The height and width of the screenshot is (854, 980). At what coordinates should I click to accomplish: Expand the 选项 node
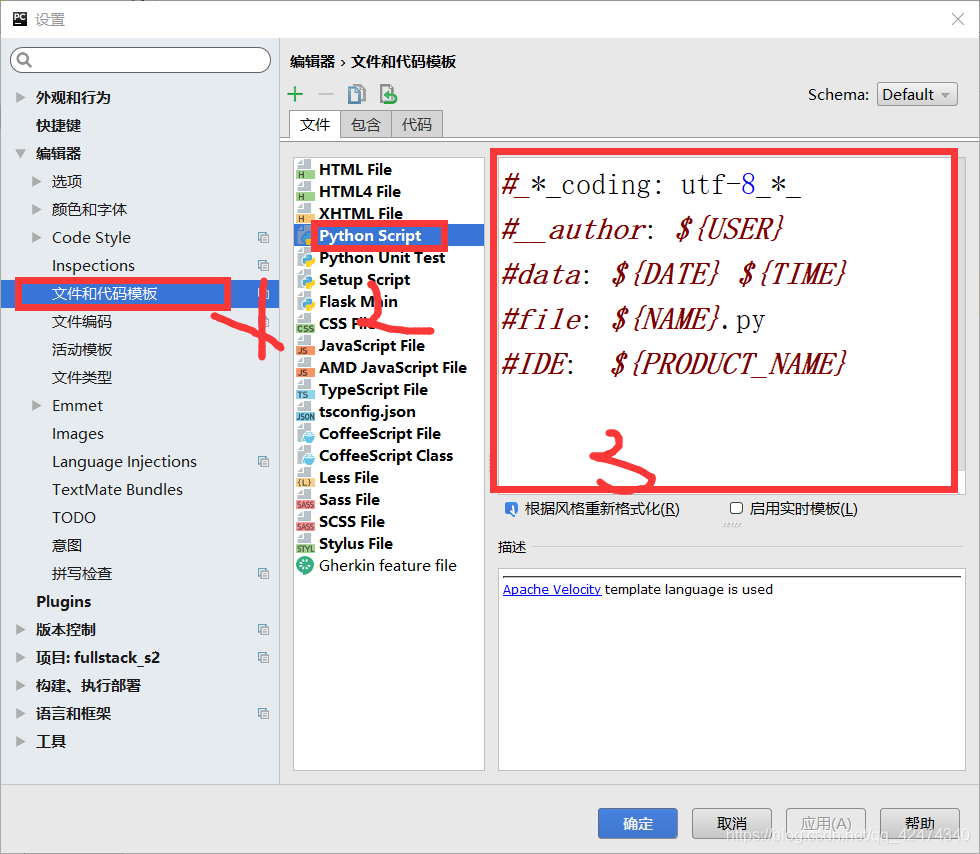(x=37, y=181)
